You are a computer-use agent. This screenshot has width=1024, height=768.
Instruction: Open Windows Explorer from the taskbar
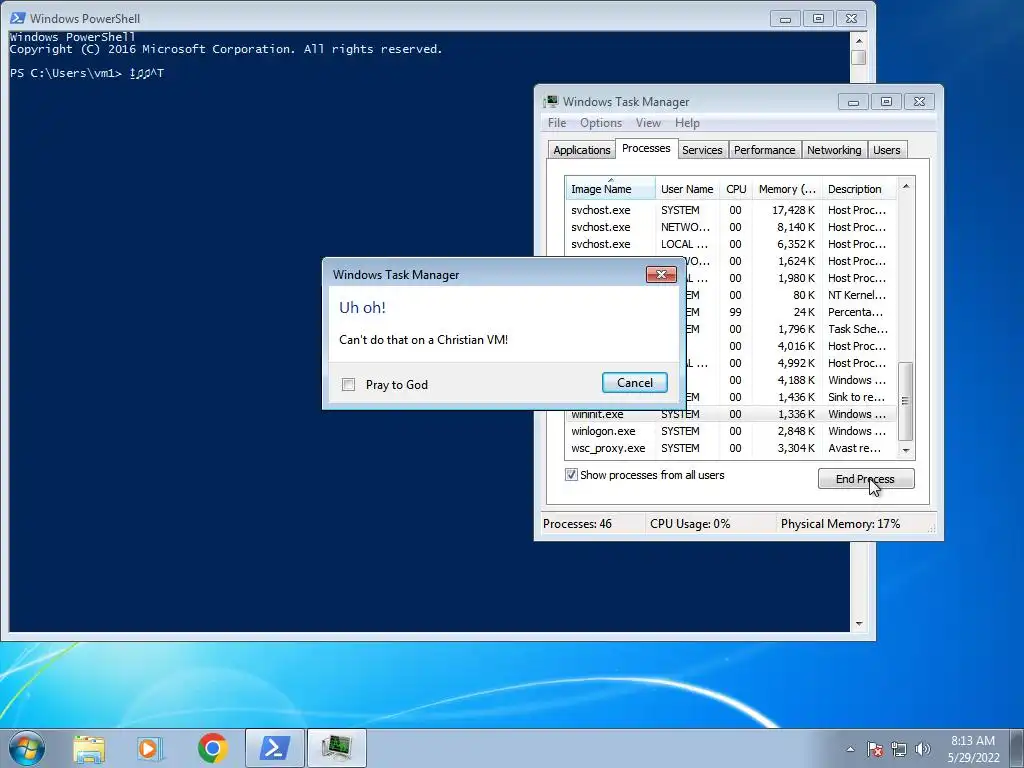tap(89, 748)
